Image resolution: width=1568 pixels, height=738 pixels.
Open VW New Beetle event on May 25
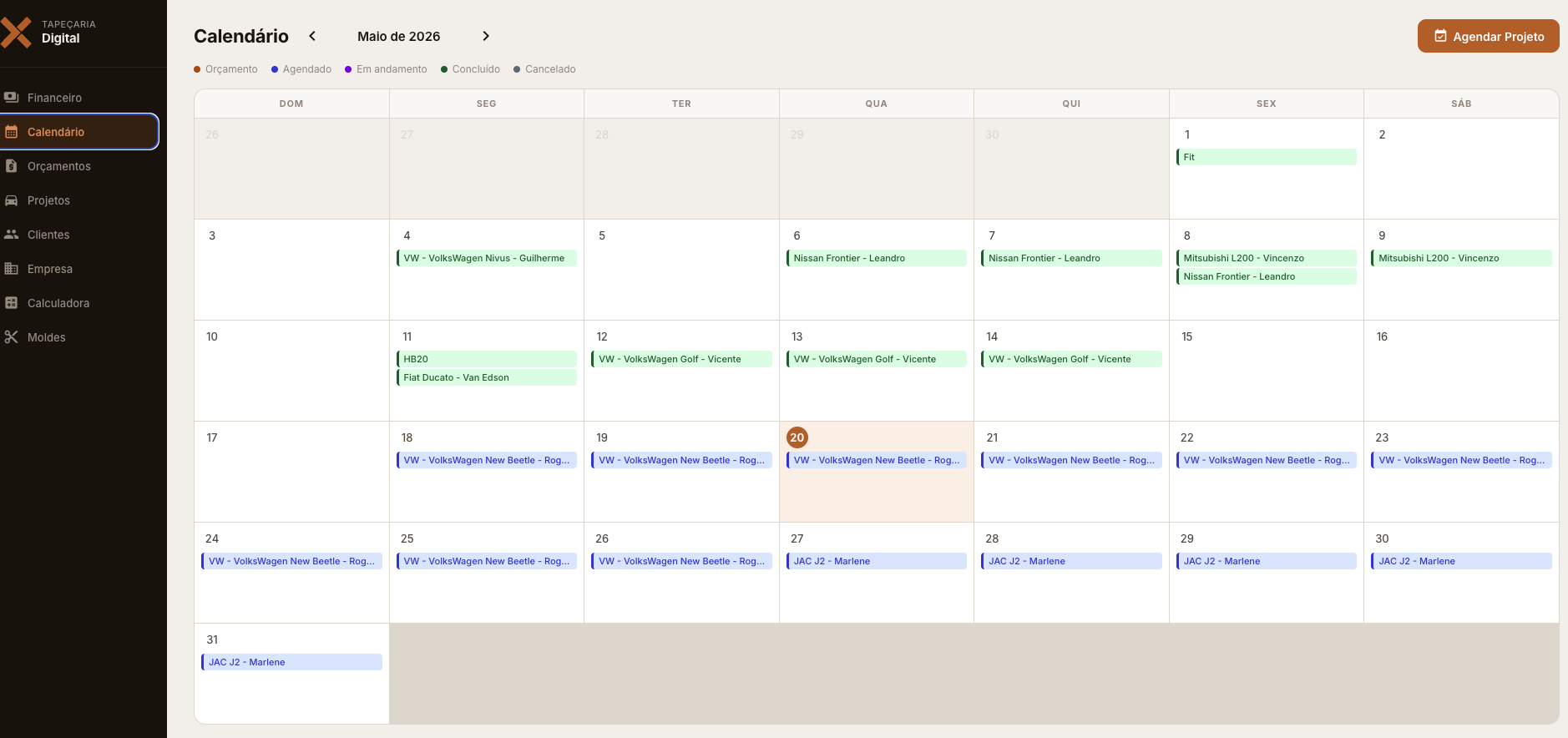[486, 561]
